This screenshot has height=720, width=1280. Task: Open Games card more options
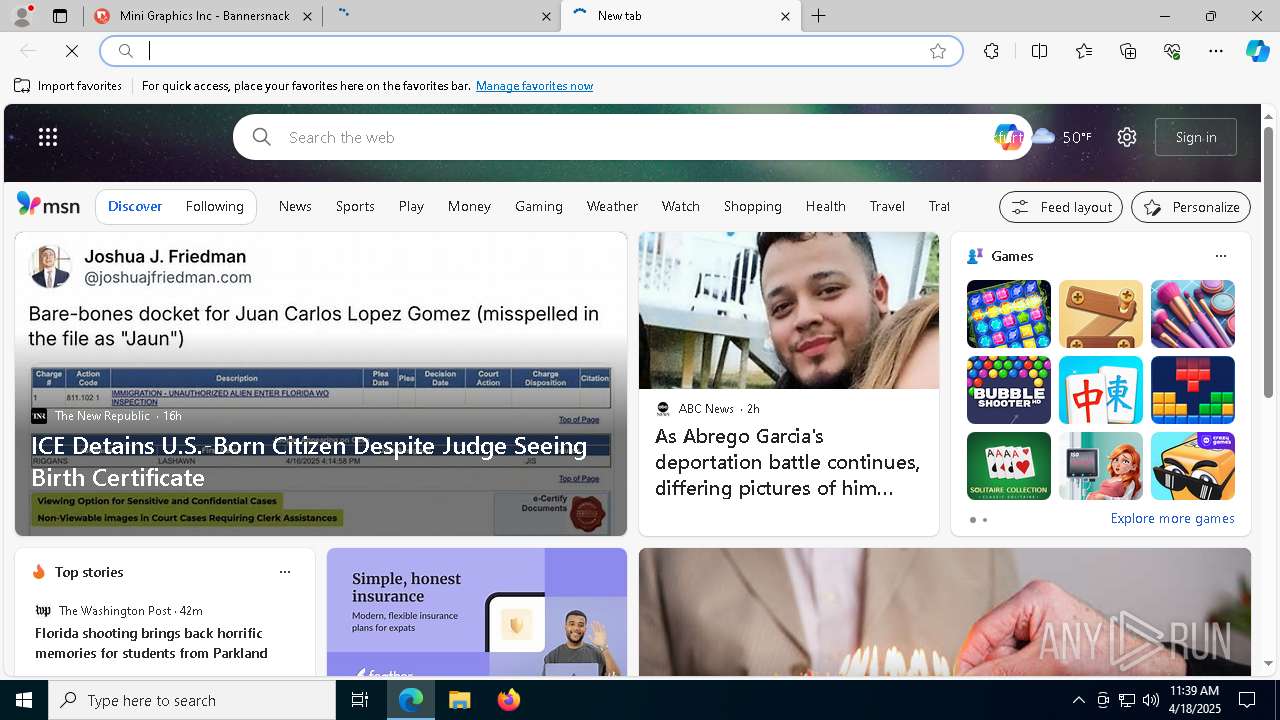(1221, 256)
